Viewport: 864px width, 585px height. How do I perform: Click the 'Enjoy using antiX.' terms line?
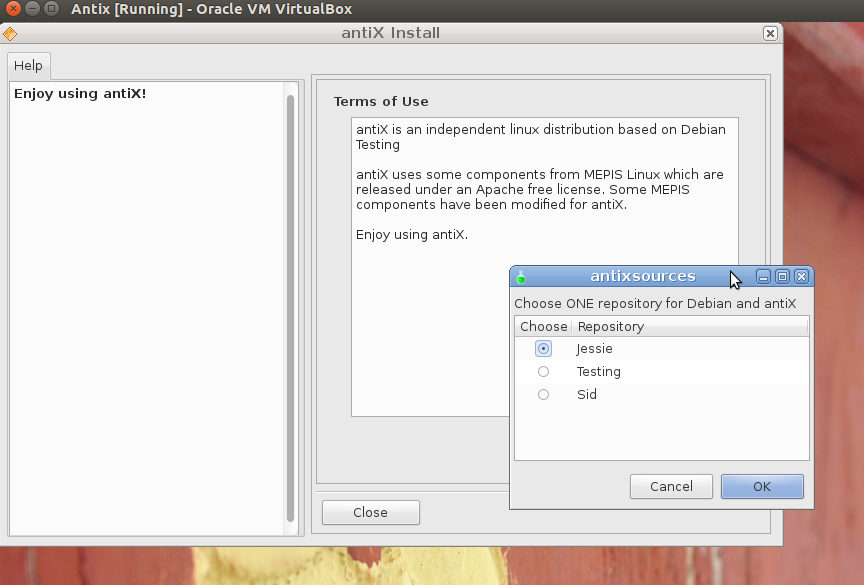click(412, 235)
